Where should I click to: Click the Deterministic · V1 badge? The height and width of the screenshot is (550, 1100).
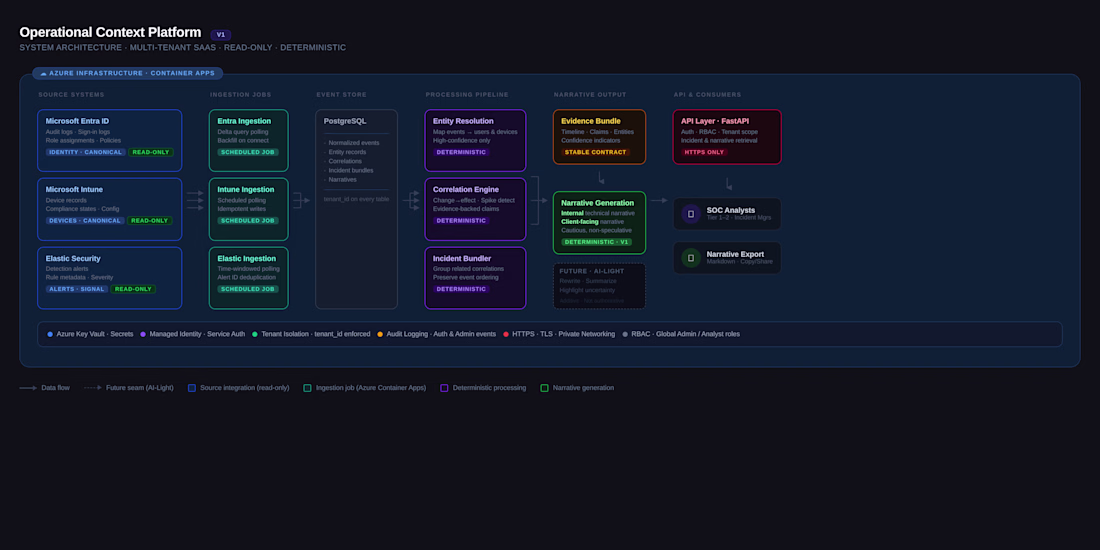coord(596,242)
